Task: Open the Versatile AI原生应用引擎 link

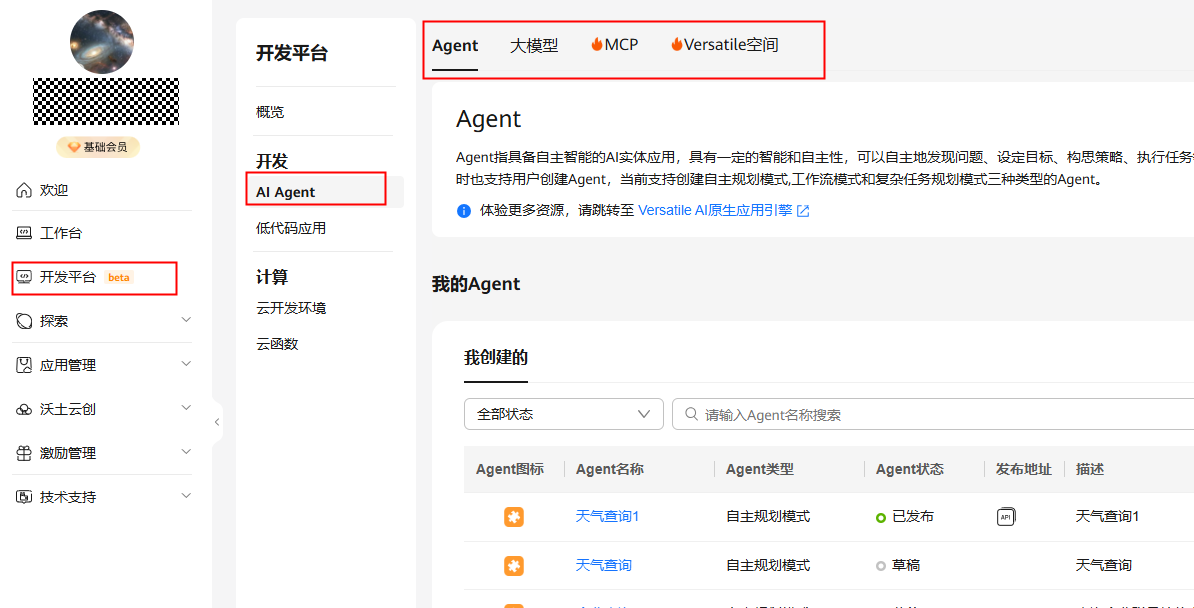Action: pyautogui.click(x=716, y=210)
